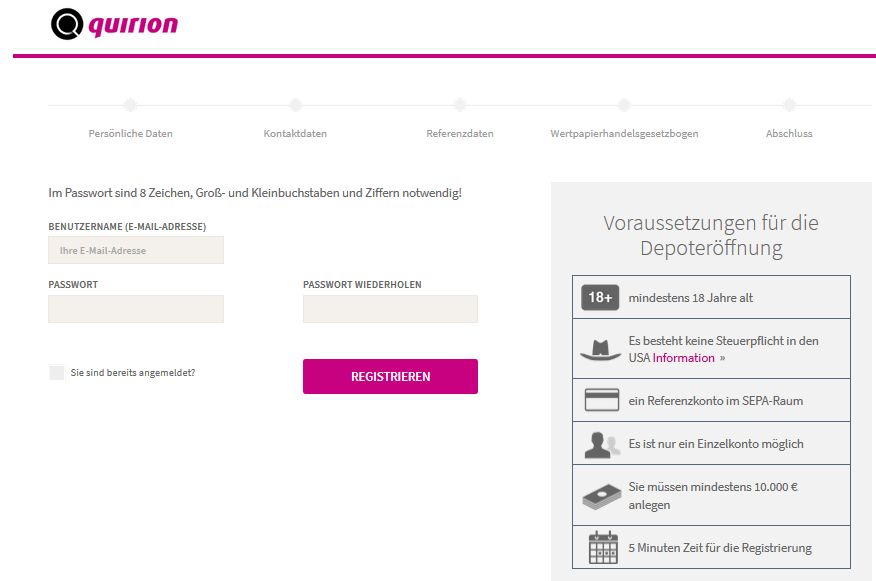Select the Kontaktdaten step
Viewport: 876px width, 581px height.
tap(295, 134)
